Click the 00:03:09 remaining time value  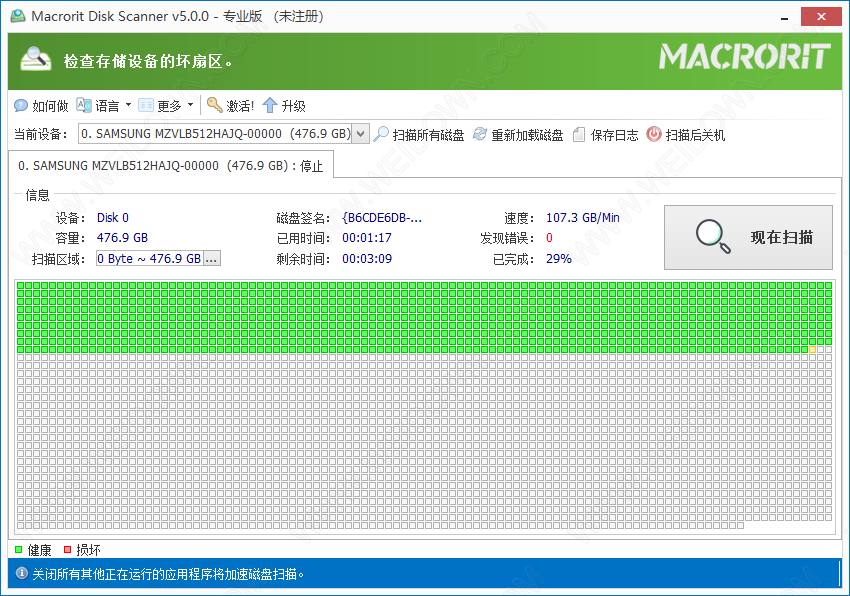click(x=367, y=259)
